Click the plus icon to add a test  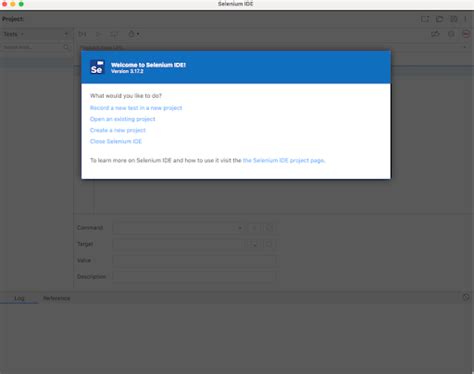pyautogui.click(x=66, y=34)
